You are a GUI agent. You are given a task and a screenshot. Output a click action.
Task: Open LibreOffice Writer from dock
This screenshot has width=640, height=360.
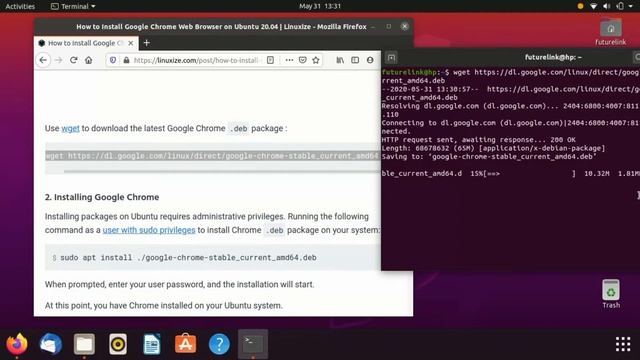(x=152, y=344)
